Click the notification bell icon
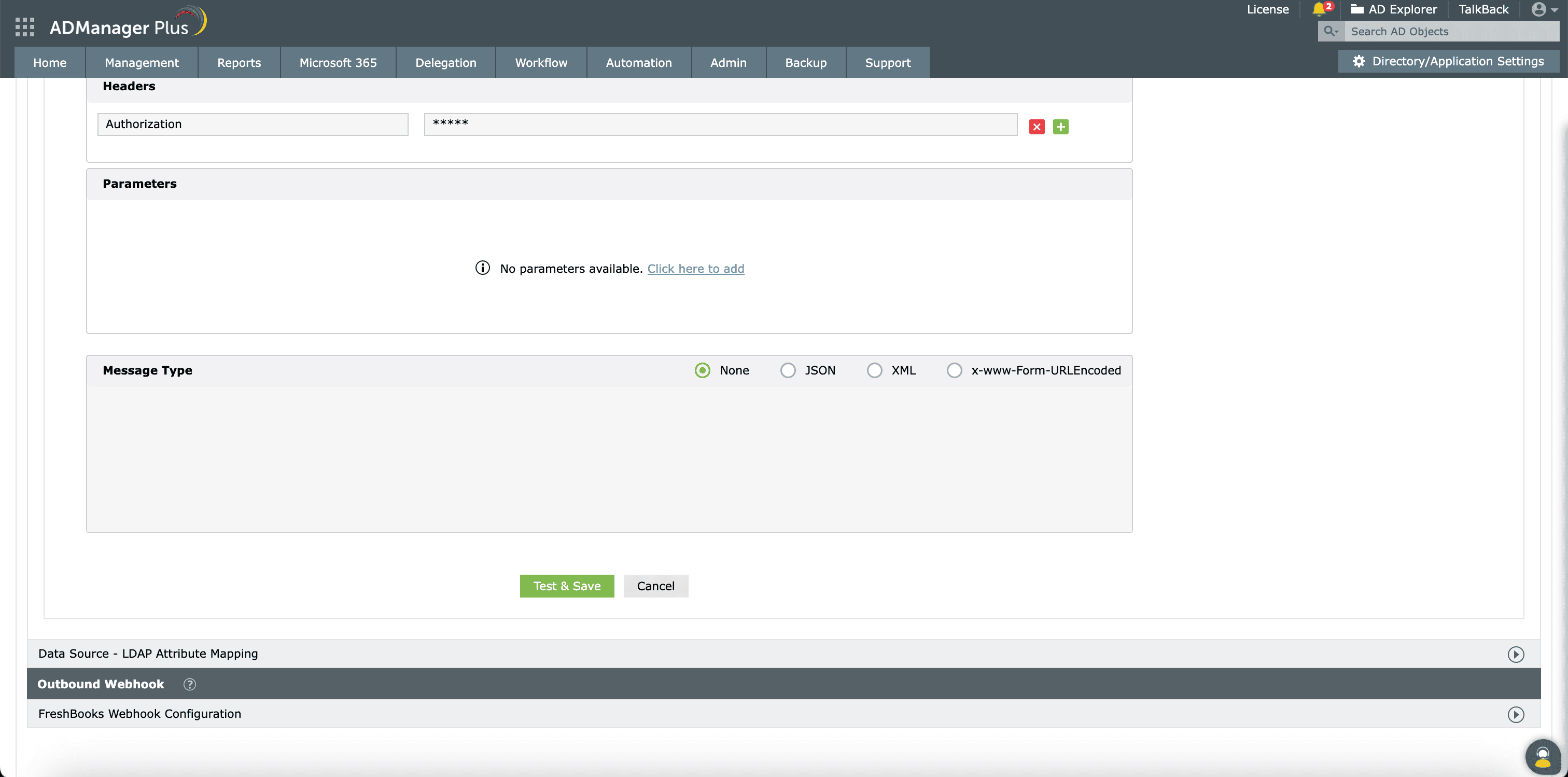Screen dimensions: 1568x777 pyautogui.click(x=1319, y=9)
